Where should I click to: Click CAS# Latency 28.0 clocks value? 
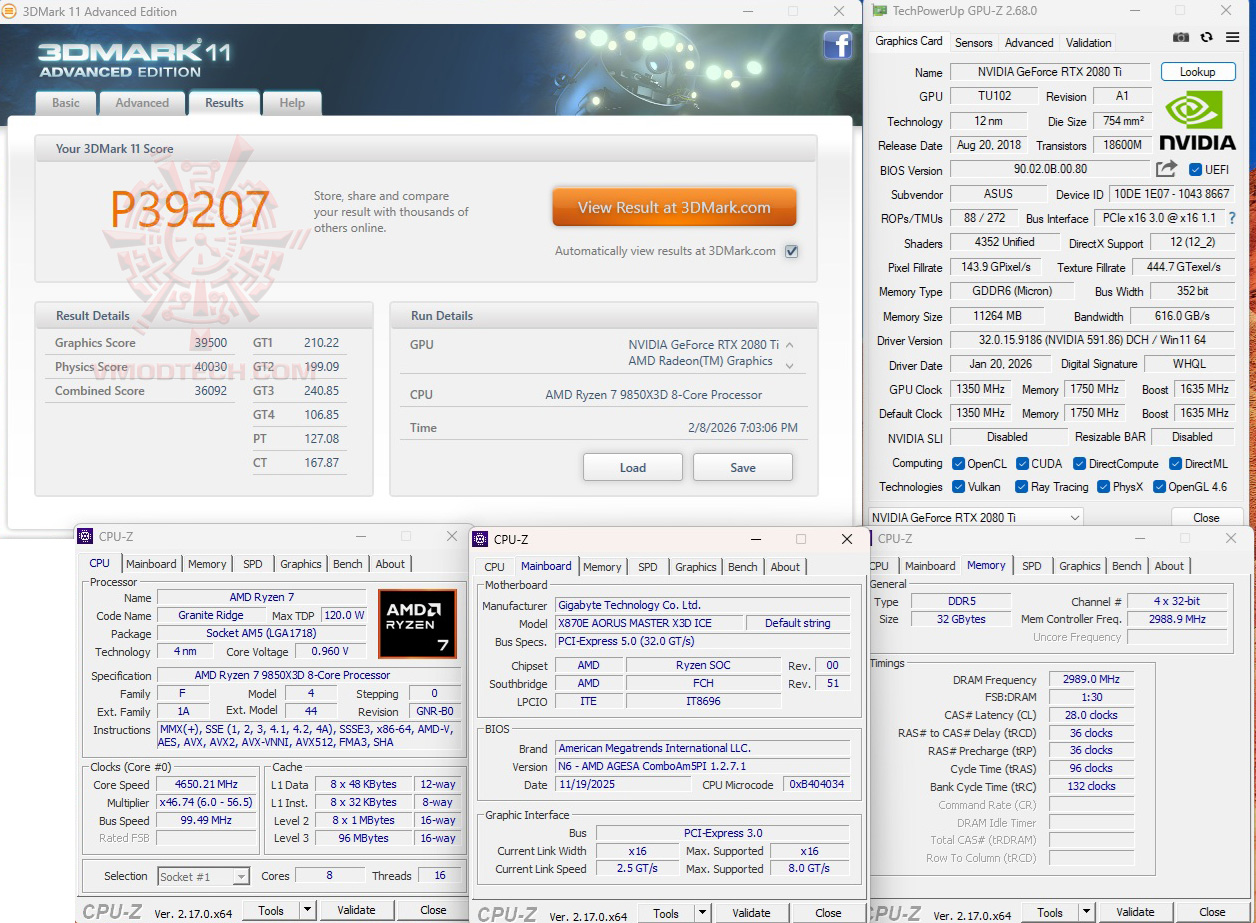pos(1092,715)
